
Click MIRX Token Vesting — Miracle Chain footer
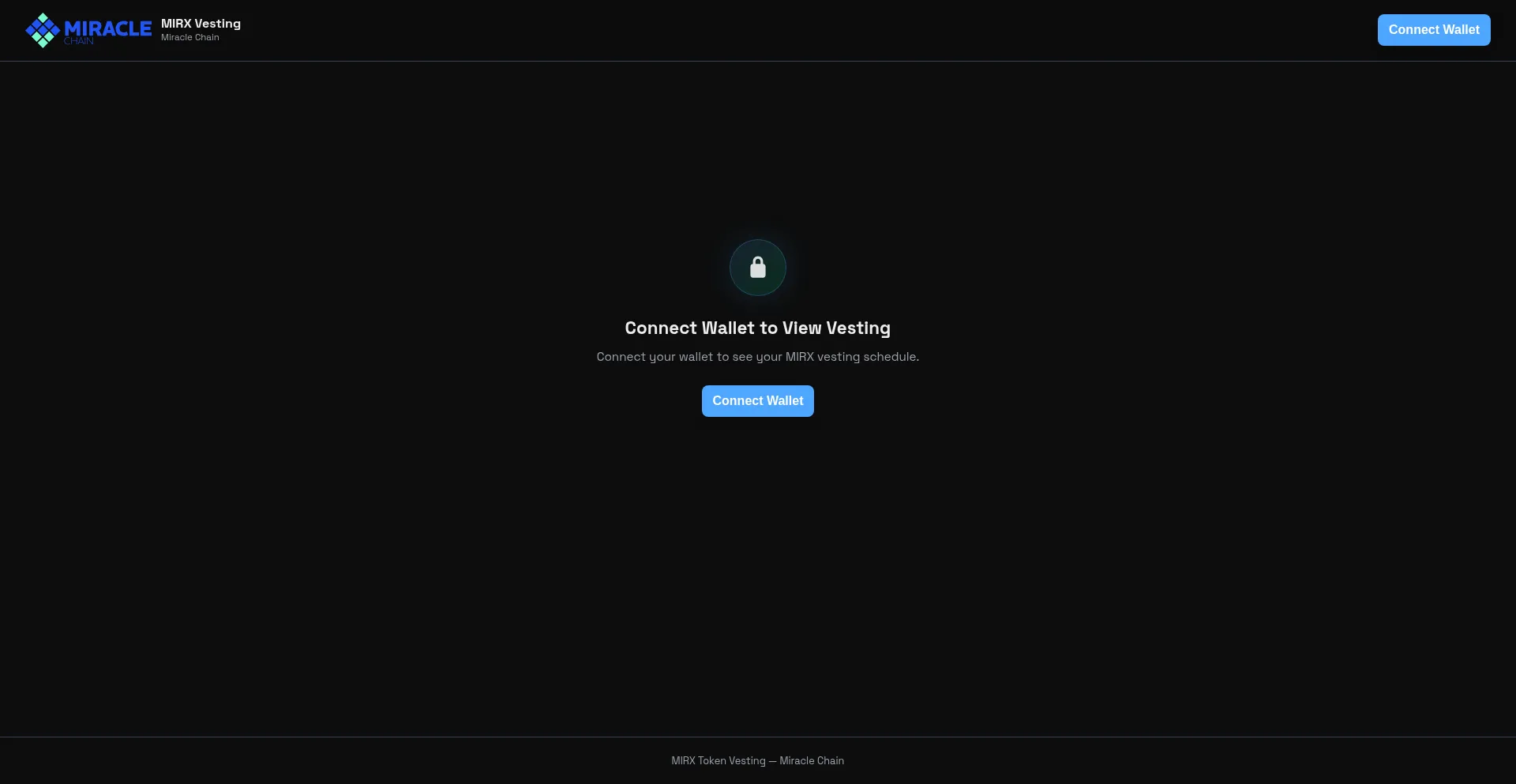tap(758, 760)
